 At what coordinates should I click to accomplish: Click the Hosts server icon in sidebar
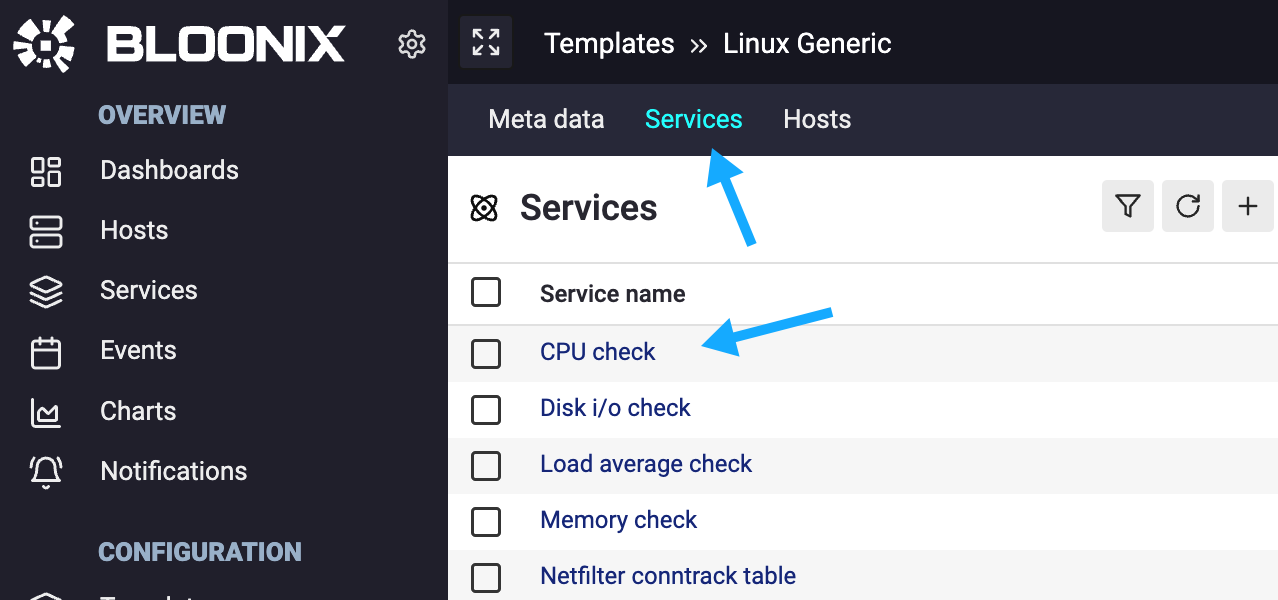point(46,231)
